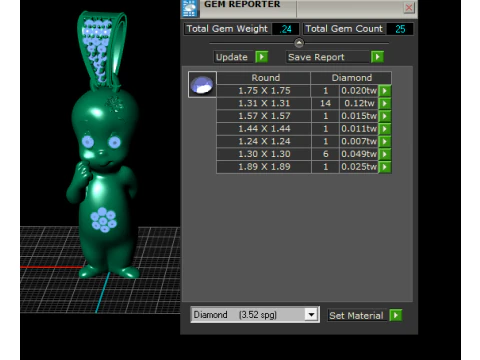This screenshot has width=480, height=360.
Task: Click the Gem Reporter icon in title bar
Action: pyautogui.click(x=190, y=8)
